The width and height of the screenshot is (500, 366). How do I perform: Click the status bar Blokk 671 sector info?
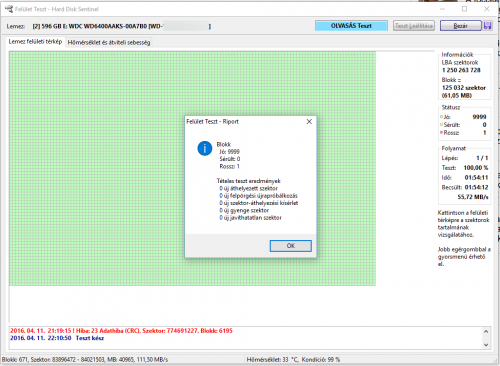click(85, 360)
